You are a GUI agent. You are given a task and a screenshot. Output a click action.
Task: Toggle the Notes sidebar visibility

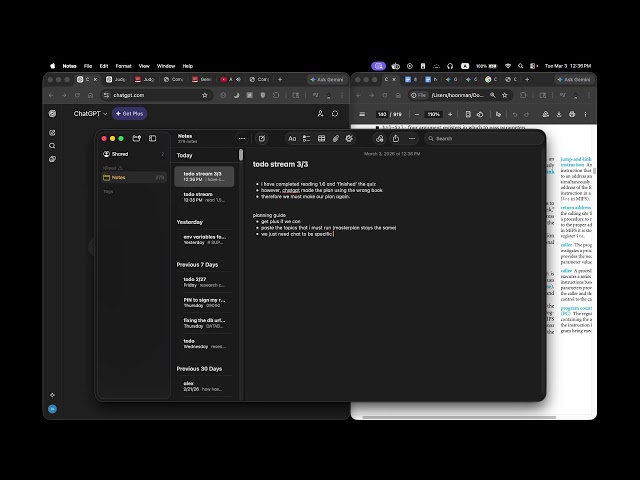pyautogui.click(x=152, y=138)
